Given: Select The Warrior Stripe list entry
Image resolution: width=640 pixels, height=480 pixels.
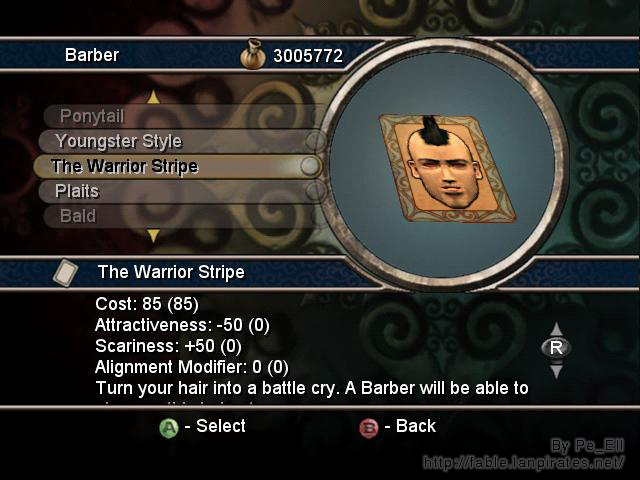Looking at the screenshot, I should tap(178, 166).
